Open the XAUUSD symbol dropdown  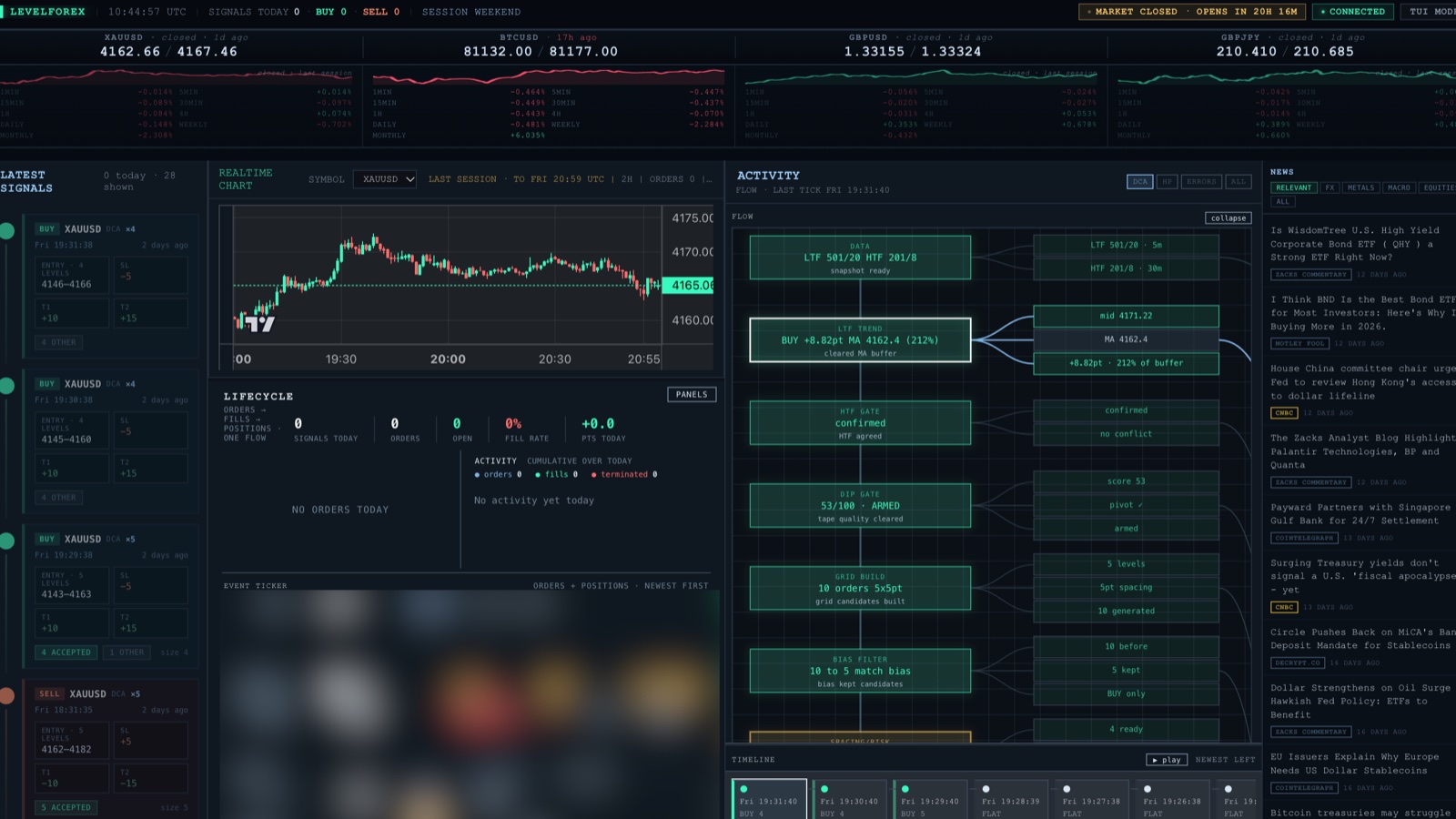[x=385, y=179]
